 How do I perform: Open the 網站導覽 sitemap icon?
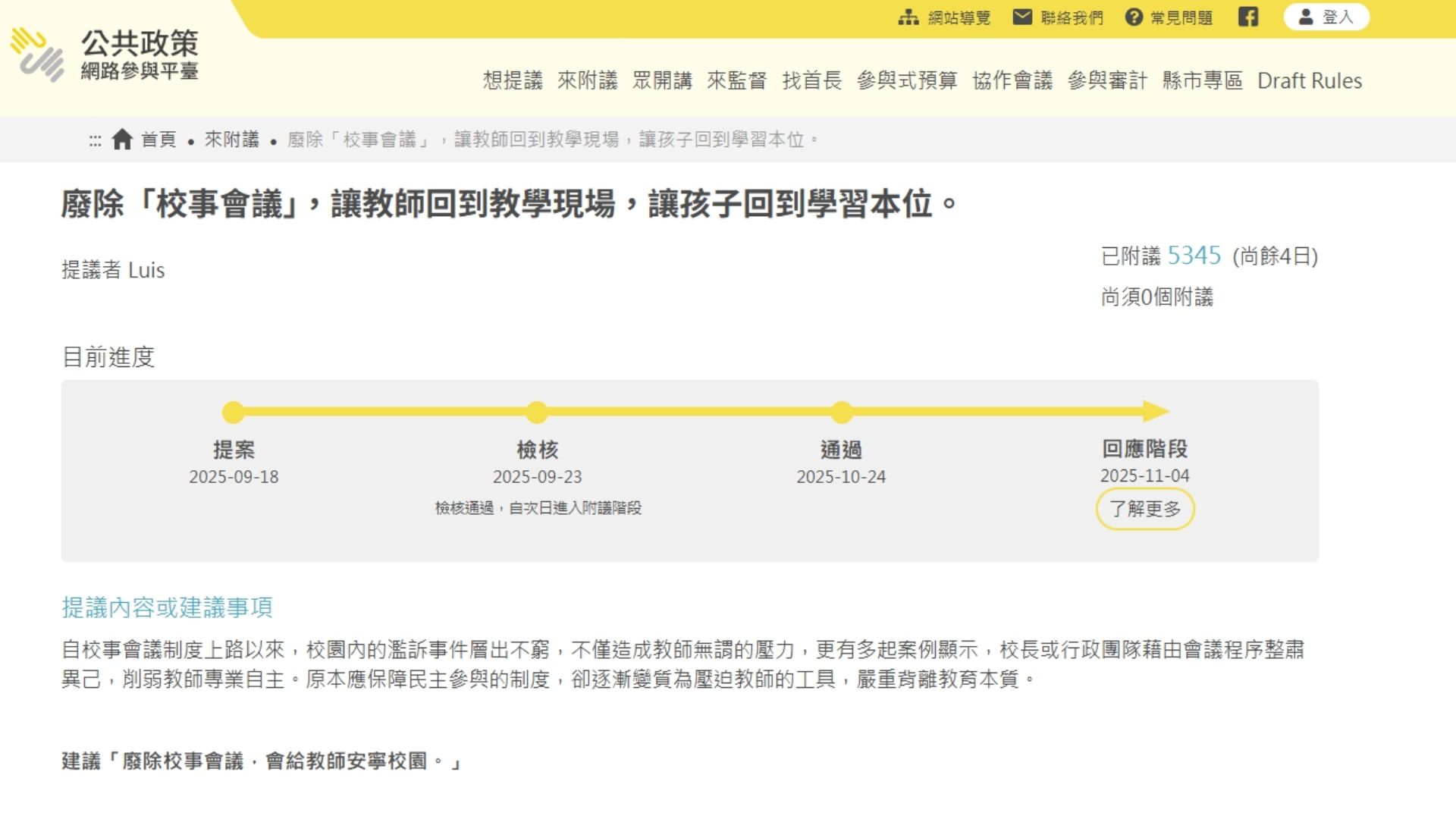pyautogui.click(x=907, y=17)
